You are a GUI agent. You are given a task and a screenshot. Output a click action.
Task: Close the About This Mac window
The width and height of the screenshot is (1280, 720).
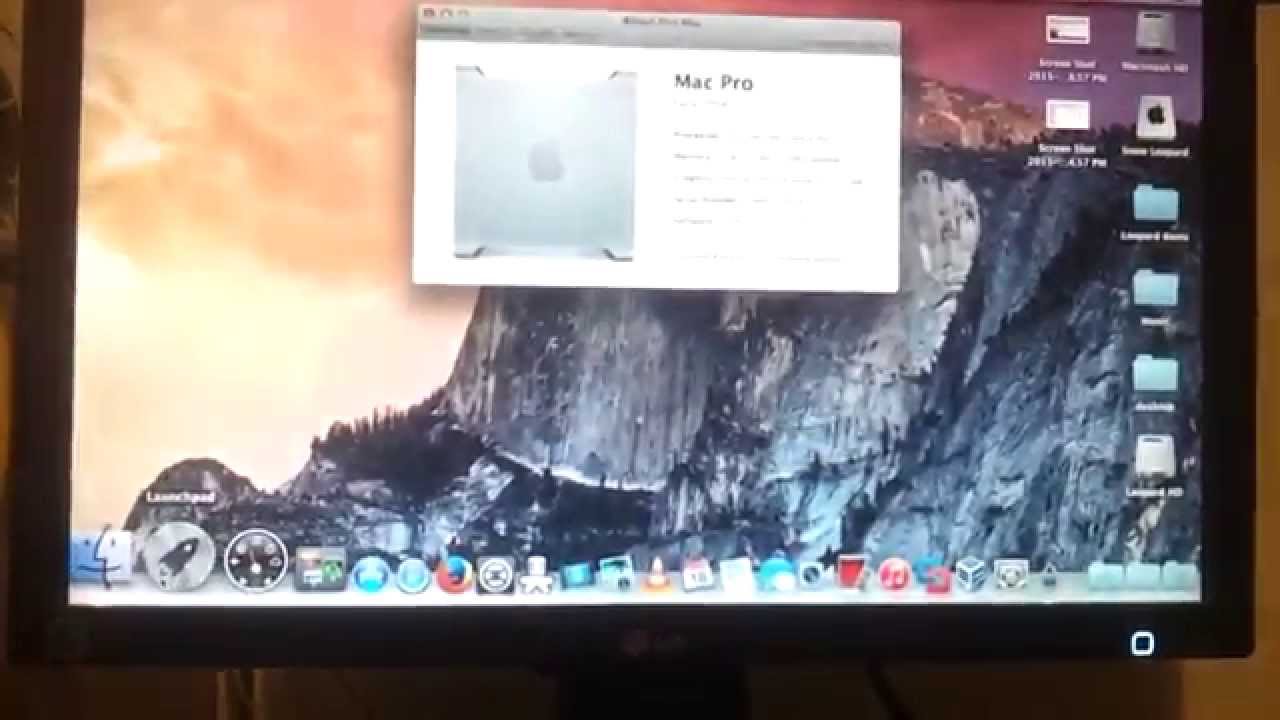tap(428, 14)
